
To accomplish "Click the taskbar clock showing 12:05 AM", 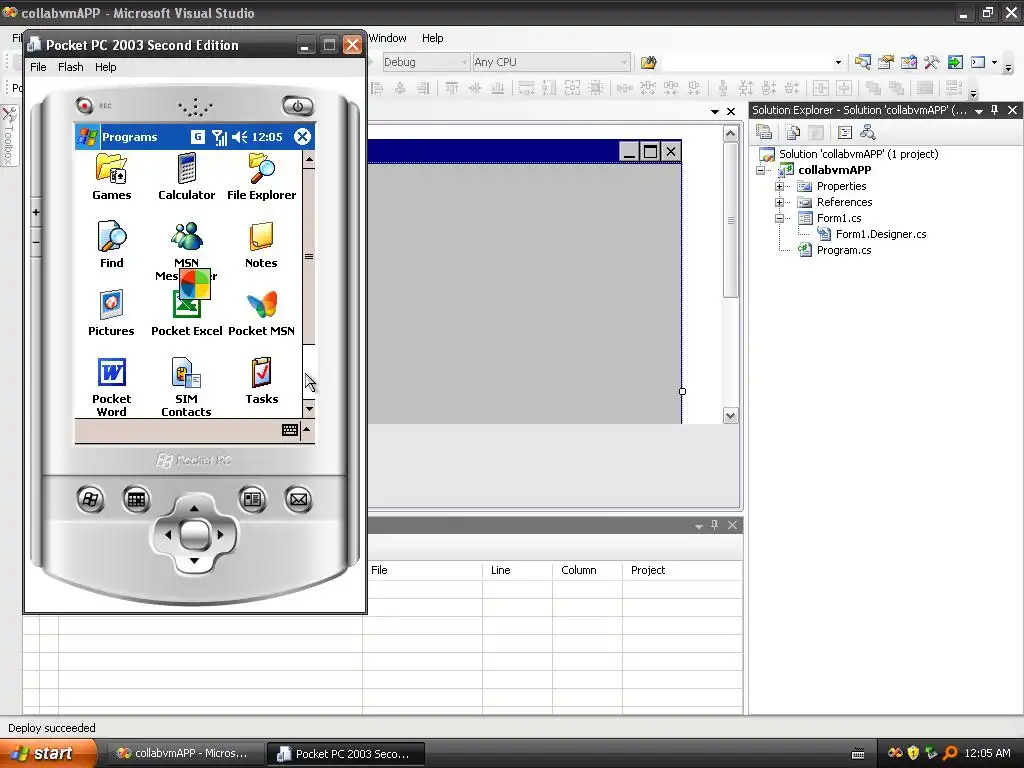I will 987,753.
